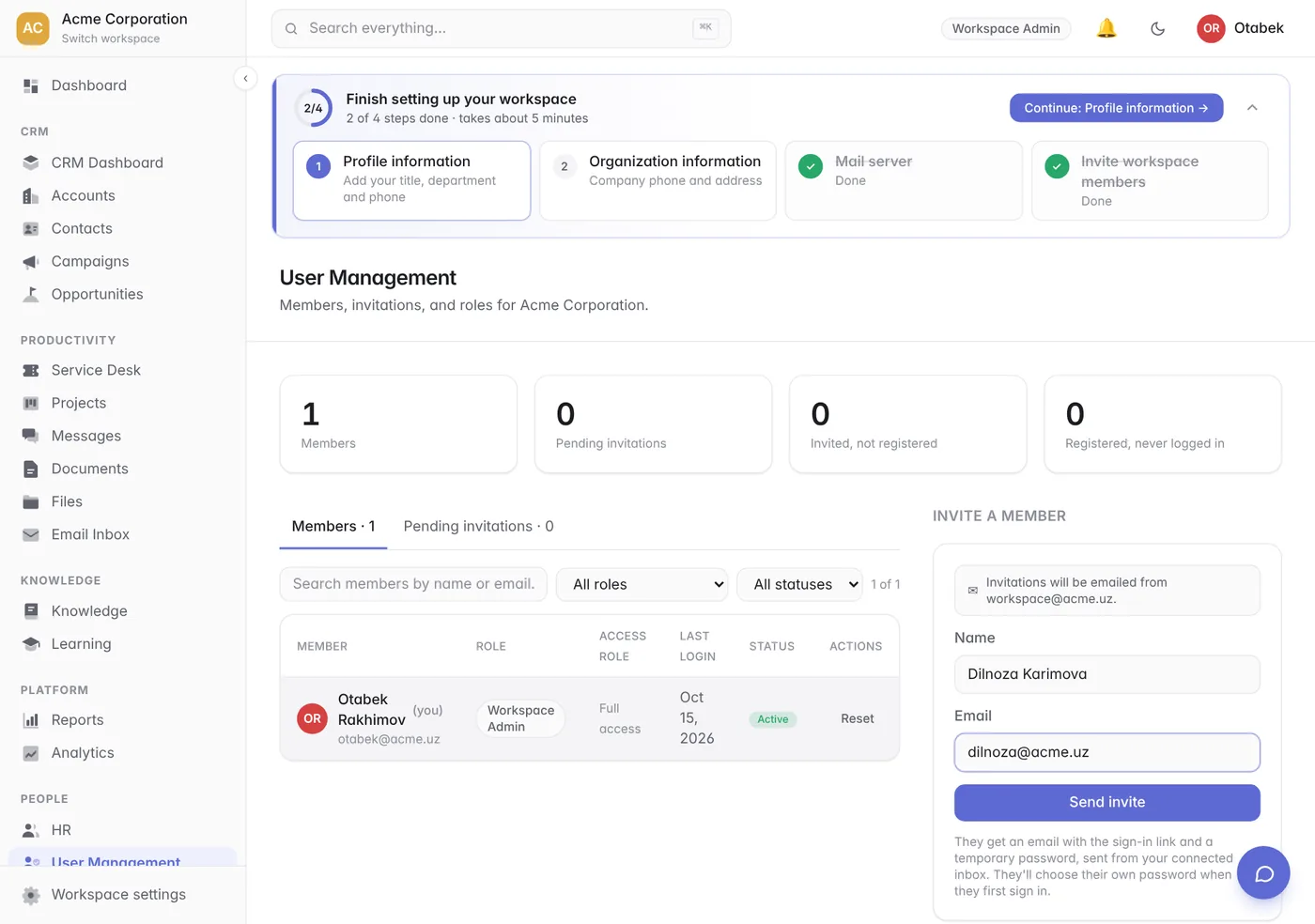Click the 2/4 setup progress ring
The image size is (1315, 924).
pos(313,108)
